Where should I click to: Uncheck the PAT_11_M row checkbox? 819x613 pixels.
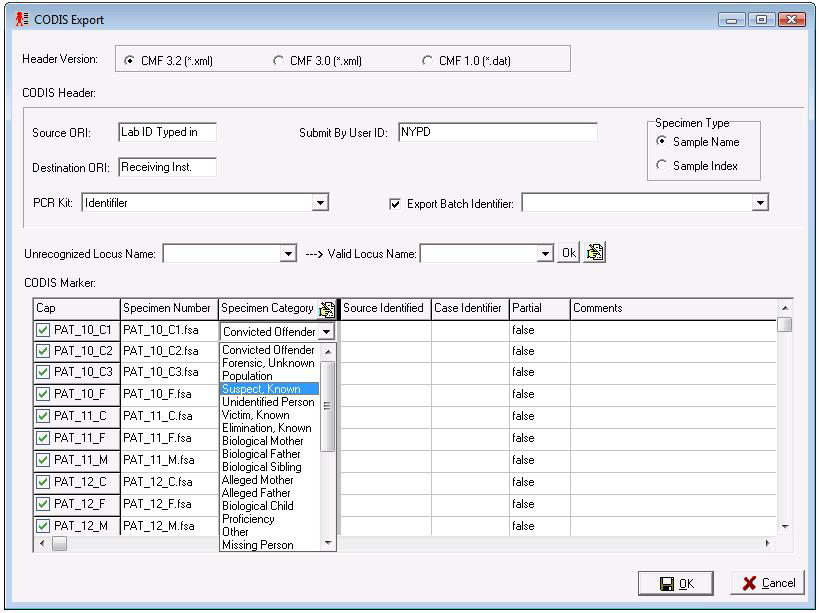tap(43, 460)
